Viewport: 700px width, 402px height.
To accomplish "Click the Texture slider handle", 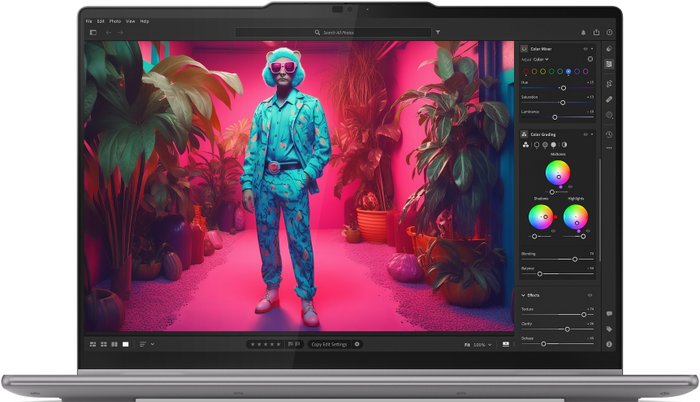I will tap(583, 310).
